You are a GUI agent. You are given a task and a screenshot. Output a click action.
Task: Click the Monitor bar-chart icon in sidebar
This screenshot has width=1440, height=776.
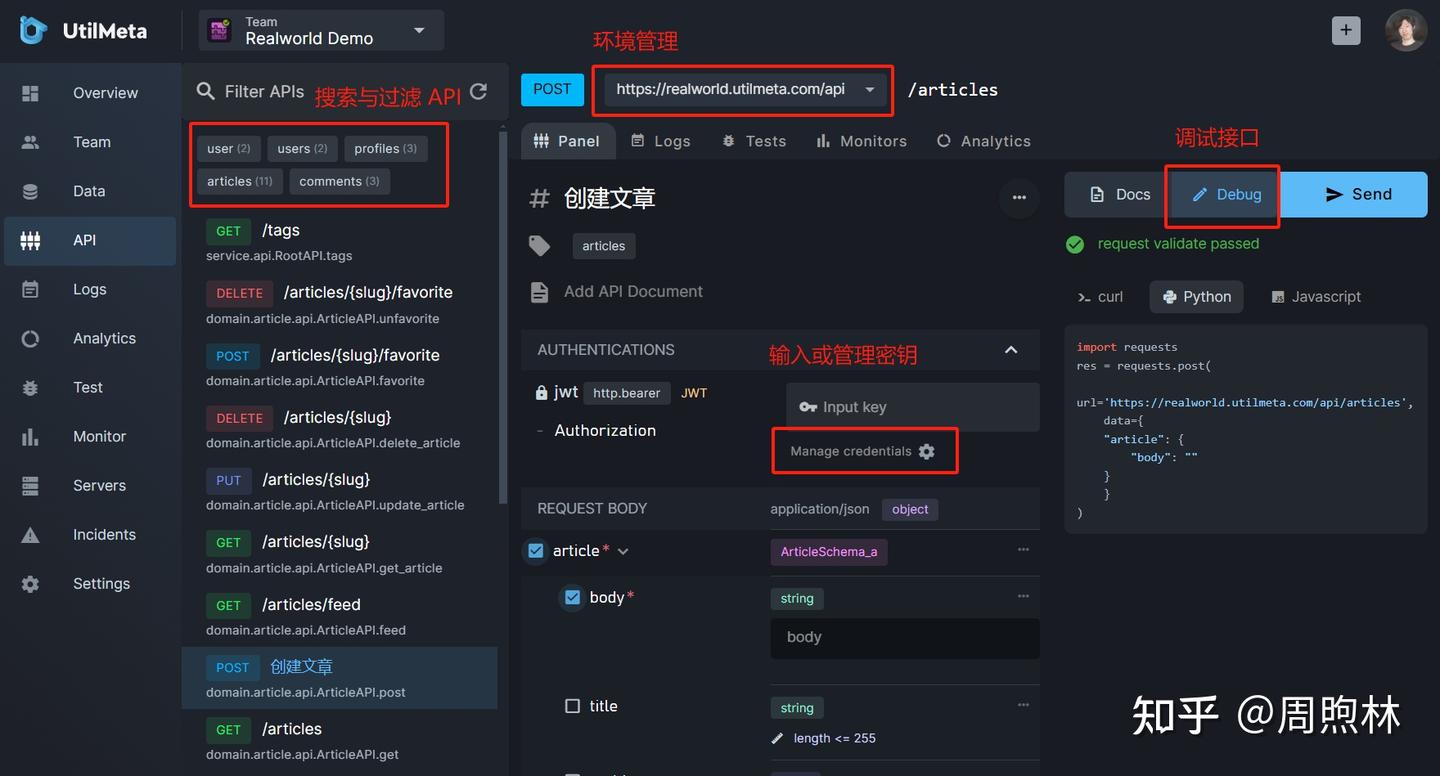[x=31, y=436]
